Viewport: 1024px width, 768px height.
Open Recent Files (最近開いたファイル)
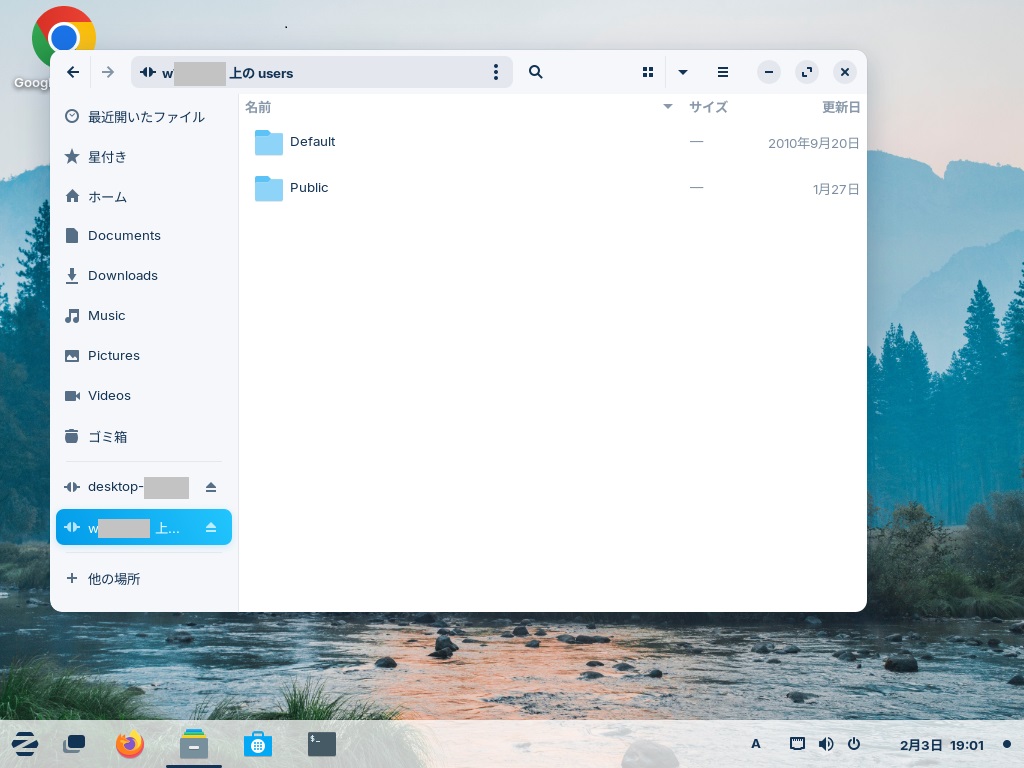146,117
